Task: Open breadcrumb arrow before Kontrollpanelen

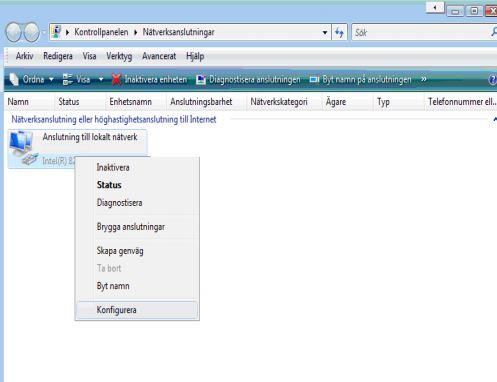Action: click(67, 32)
